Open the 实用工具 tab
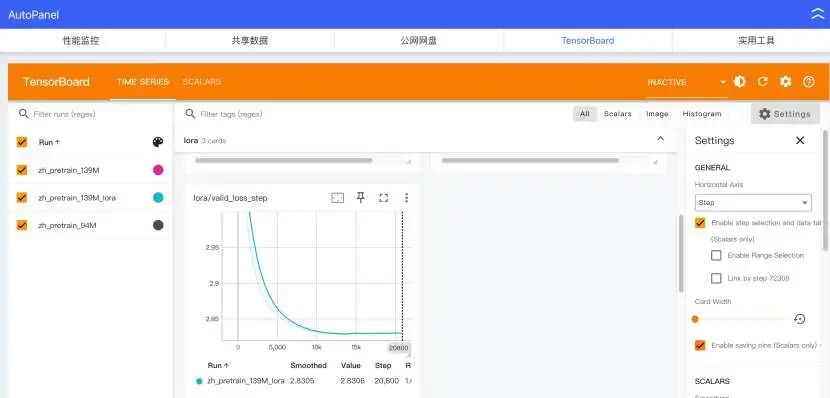830x398 pixels. 756,40
